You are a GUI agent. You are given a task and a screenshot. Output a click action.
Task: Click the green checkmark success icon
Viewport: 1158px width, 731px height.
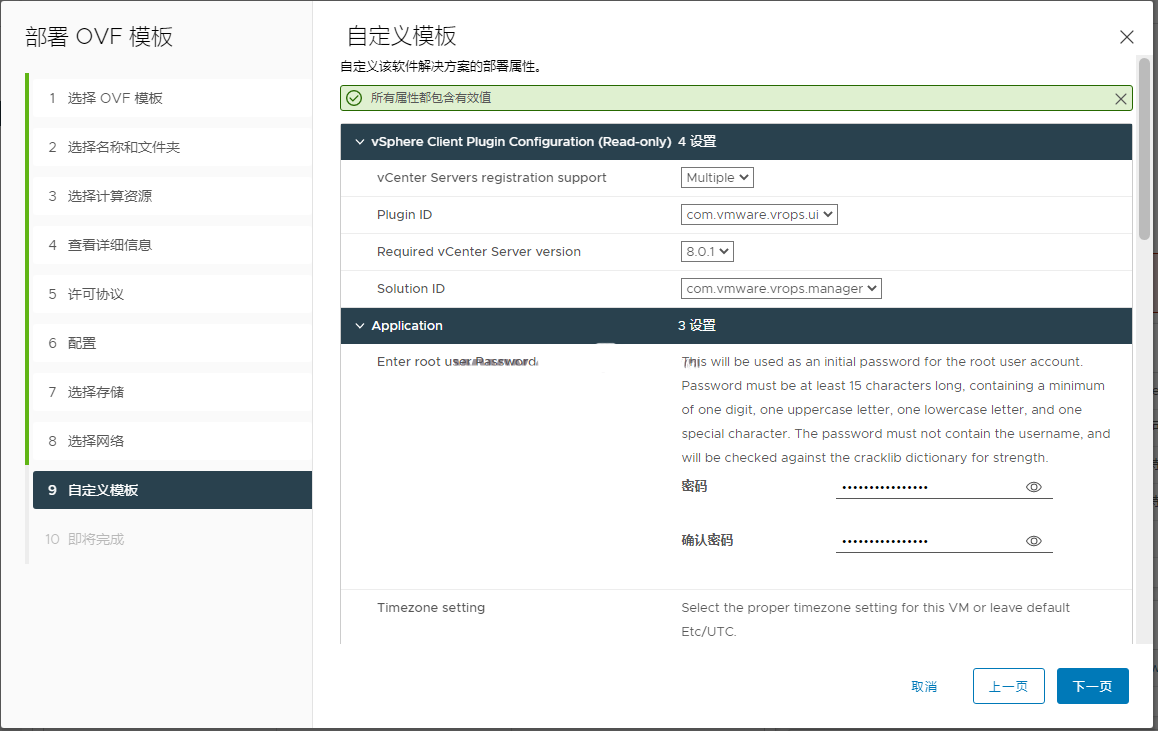coord(354,98)
